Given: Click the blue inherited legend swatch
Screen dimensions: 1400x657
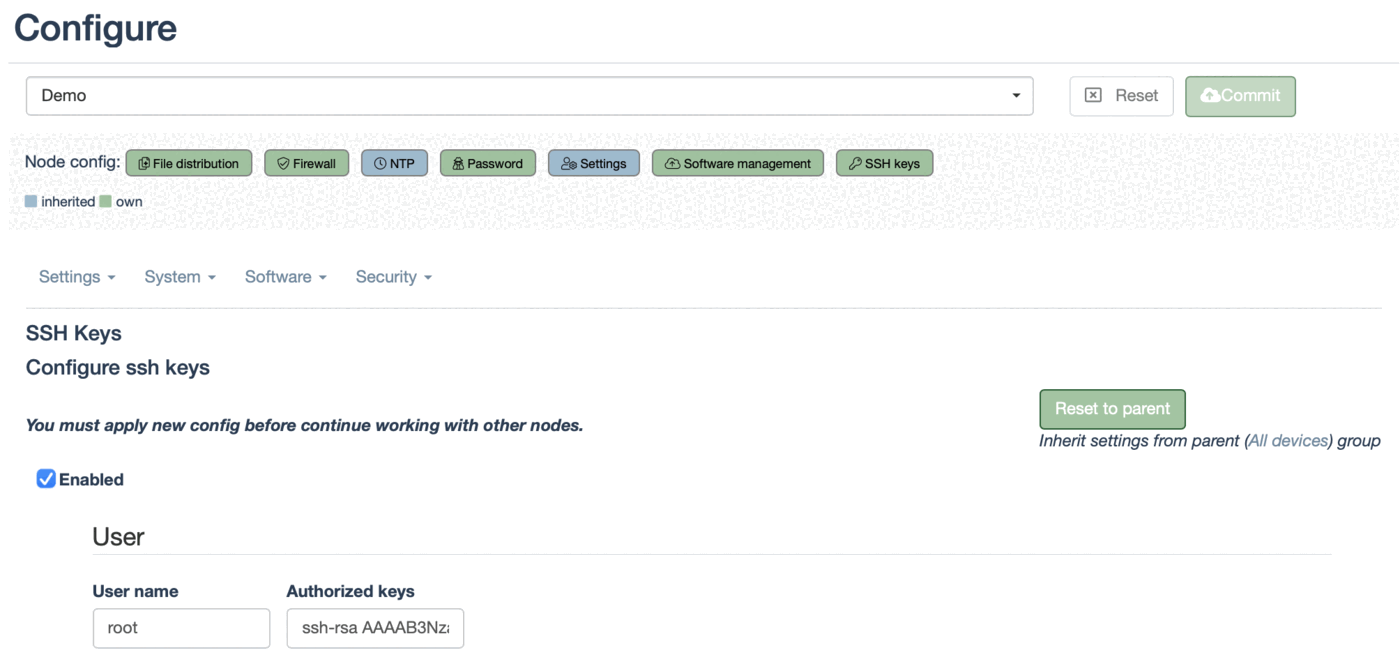Looking at the screenshot, I should coord(31,202).
